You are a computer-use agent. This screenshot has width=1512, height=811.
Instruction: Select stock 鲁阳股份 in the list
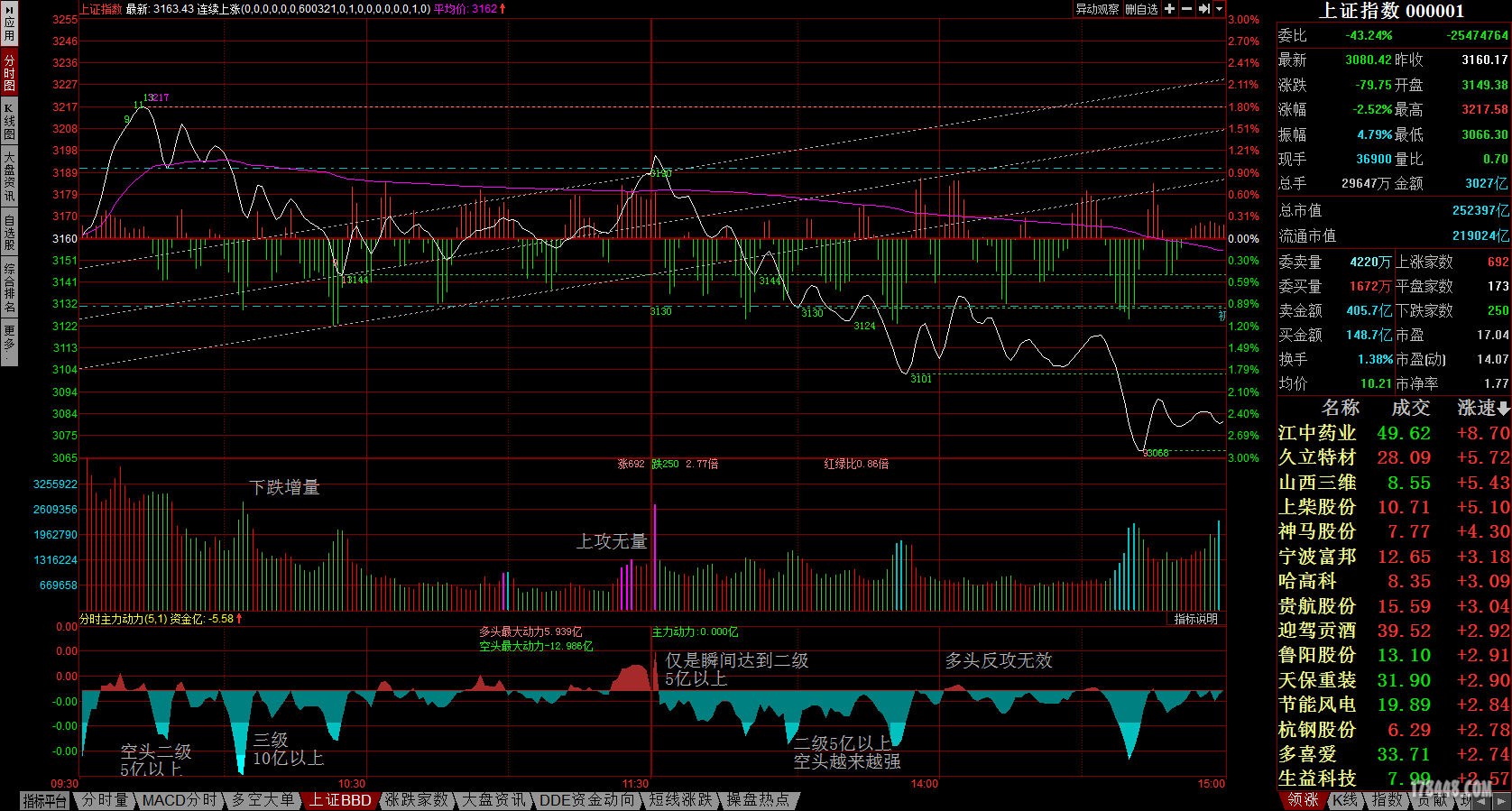[x=1394, y=655]
